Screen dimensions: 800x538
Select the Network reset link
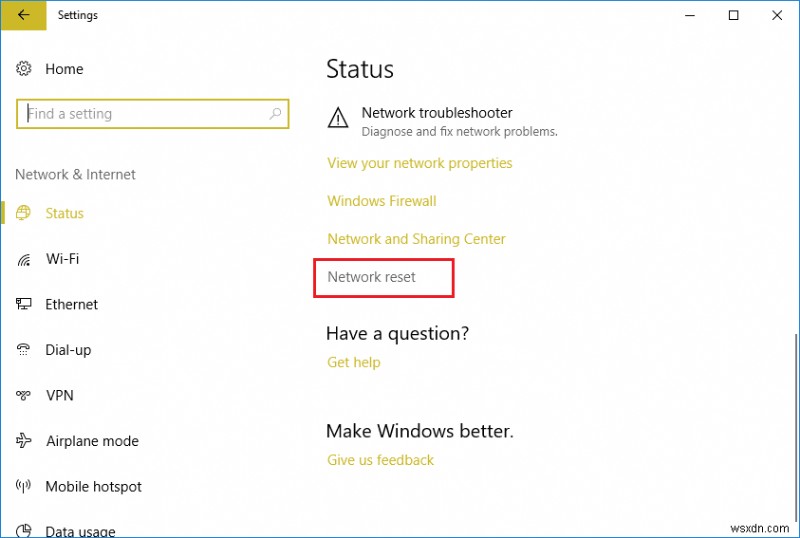pyautogui.click(x=371, y=277)
